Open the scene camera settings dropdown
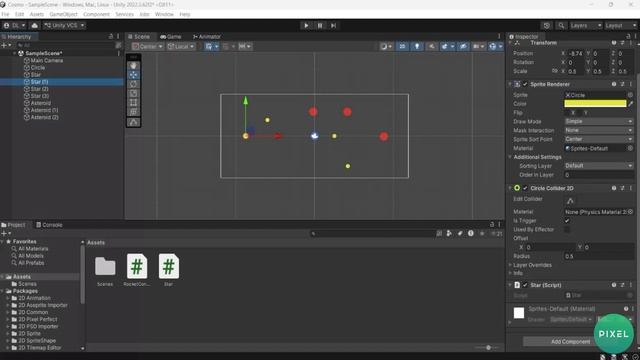 coord(478,47)
